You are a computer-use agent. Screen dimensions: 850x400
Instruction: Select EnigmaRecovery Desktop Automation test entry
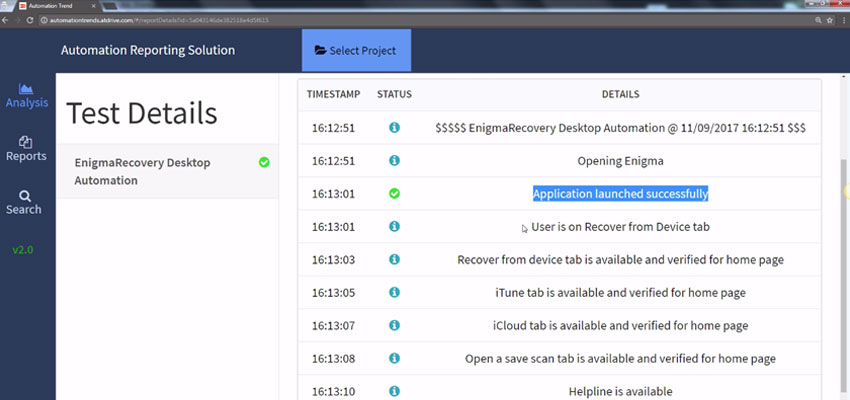point(168,171)
